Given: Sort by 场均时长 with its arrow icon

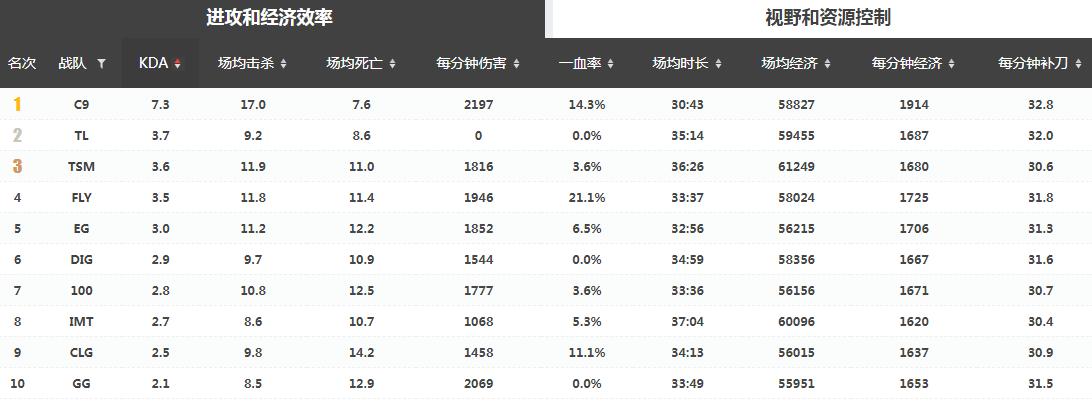Looking at the screenshot, I should pyautogui.click(x=718, y=64).
